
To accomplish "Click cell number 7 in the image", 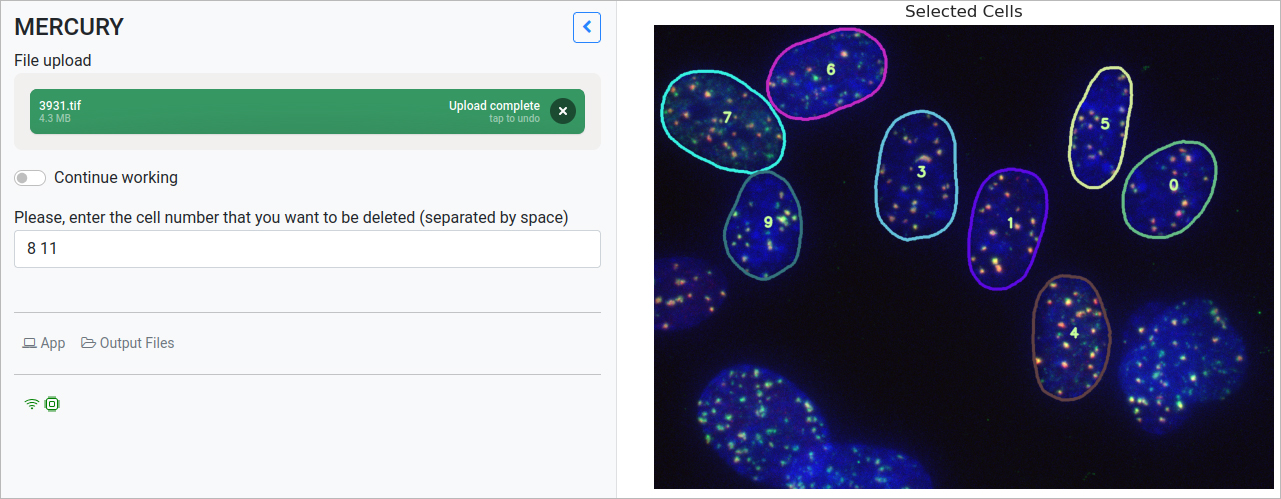I will click(727, 118).
